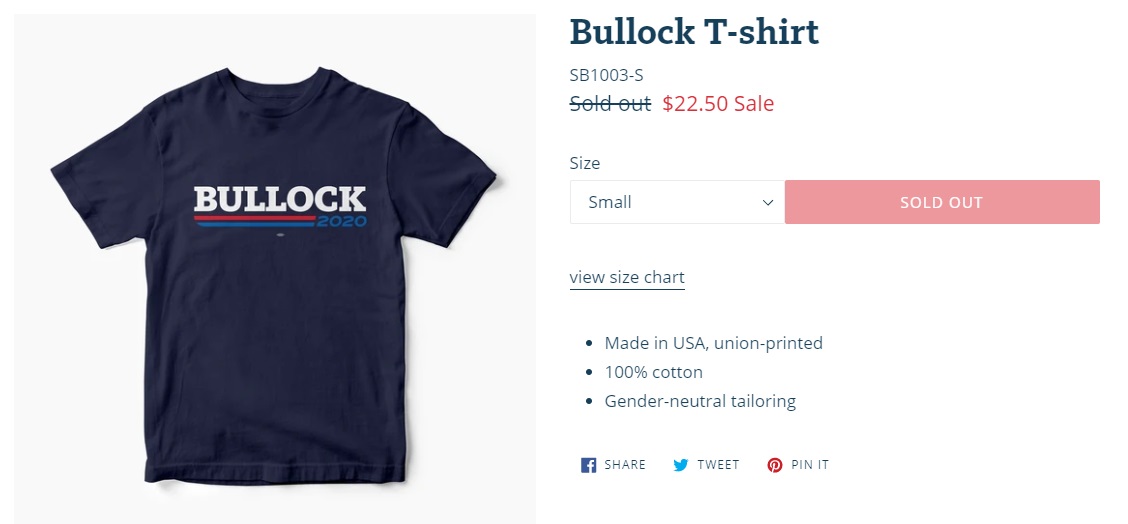This screenshot has width=1128, height=524.
Task: Click the crossed-out Sold out text
Action: tap(610, 104)
